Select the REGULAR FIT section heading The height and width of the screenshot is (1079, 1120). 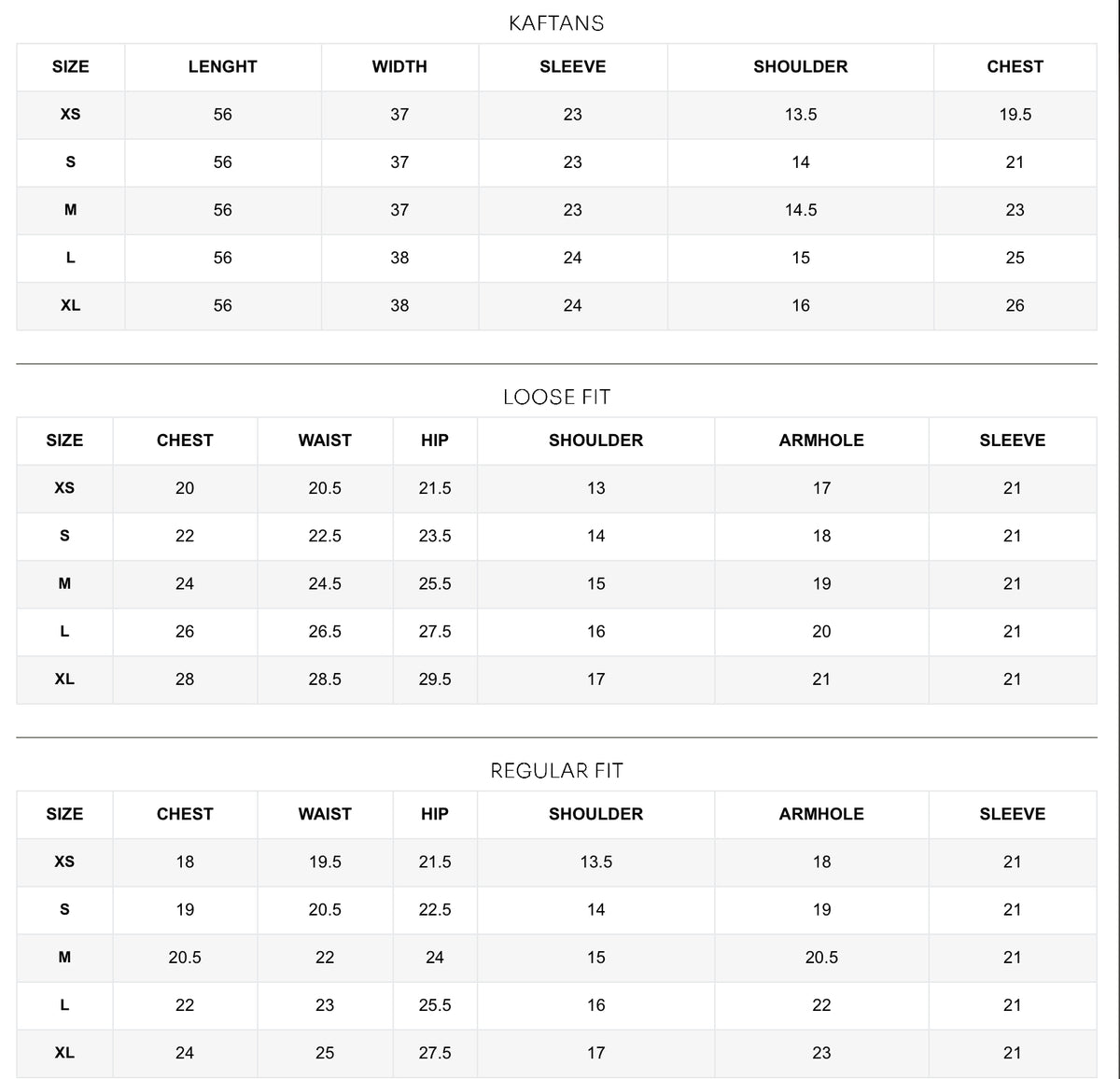pyautogui.click(x=556, y=770)
